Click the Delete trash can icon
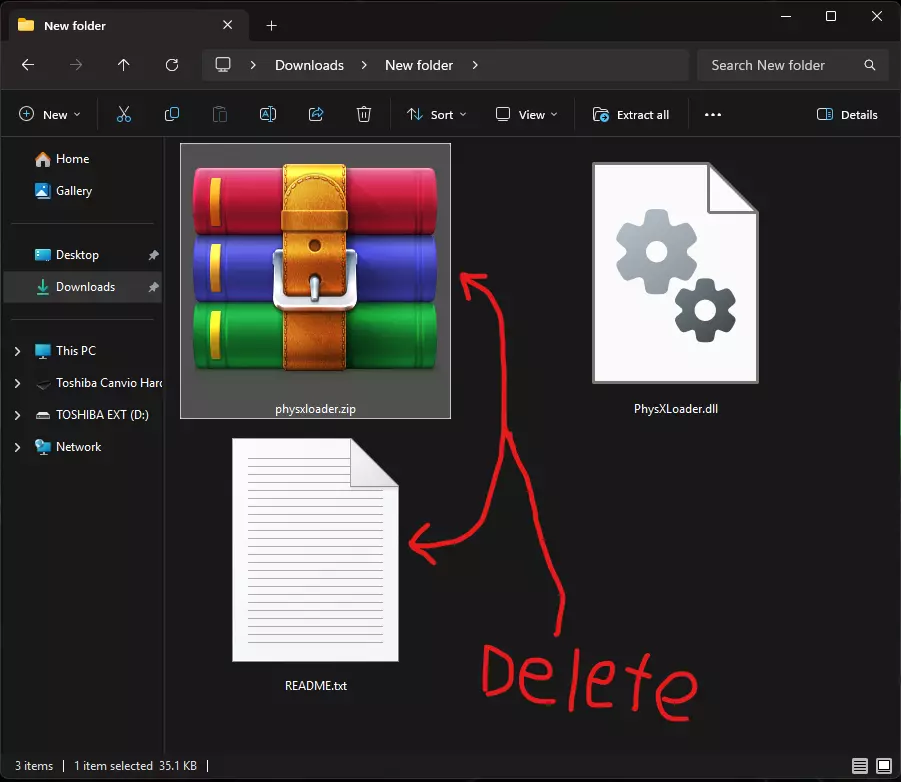Screen dimensions: 901x782 coord(364,115)
